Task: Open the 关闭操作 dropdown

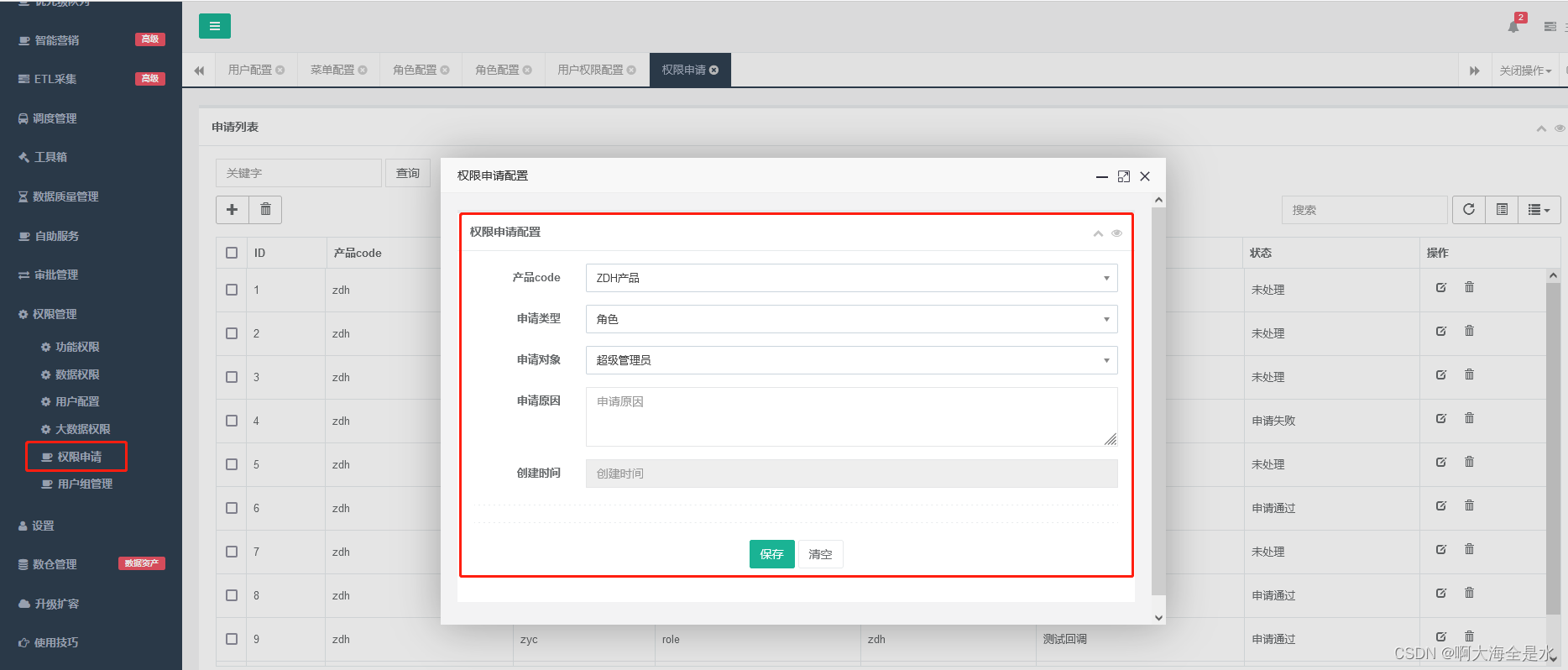Action: [1525, 71]
